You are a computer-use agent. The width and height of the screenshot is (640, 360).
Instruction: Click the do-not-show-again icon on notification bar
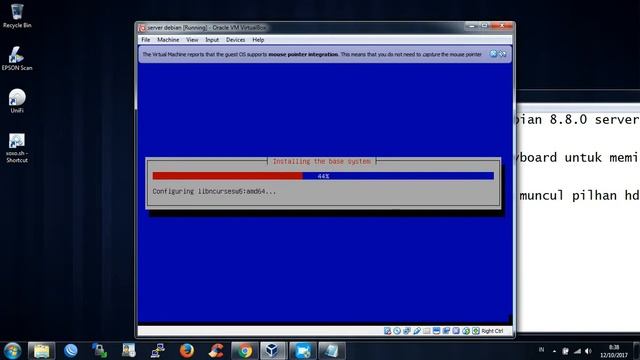(502, 54)
